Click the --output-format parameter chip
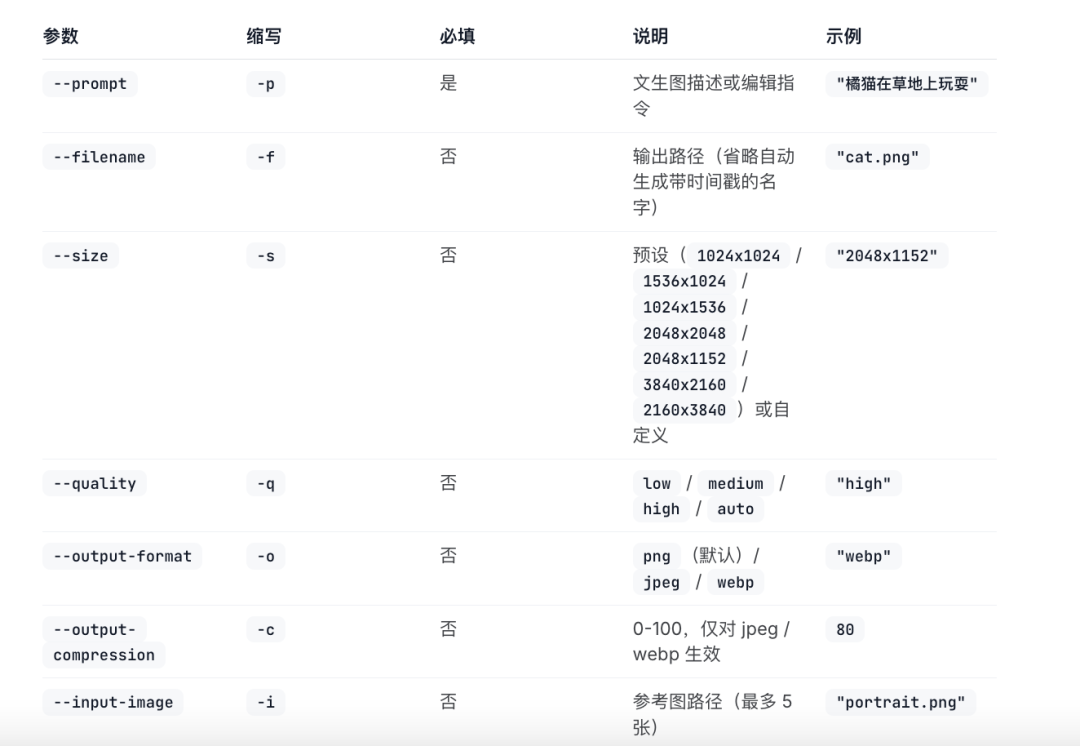Viewport: 1080px width, 746px height. (x=122, y=556)
